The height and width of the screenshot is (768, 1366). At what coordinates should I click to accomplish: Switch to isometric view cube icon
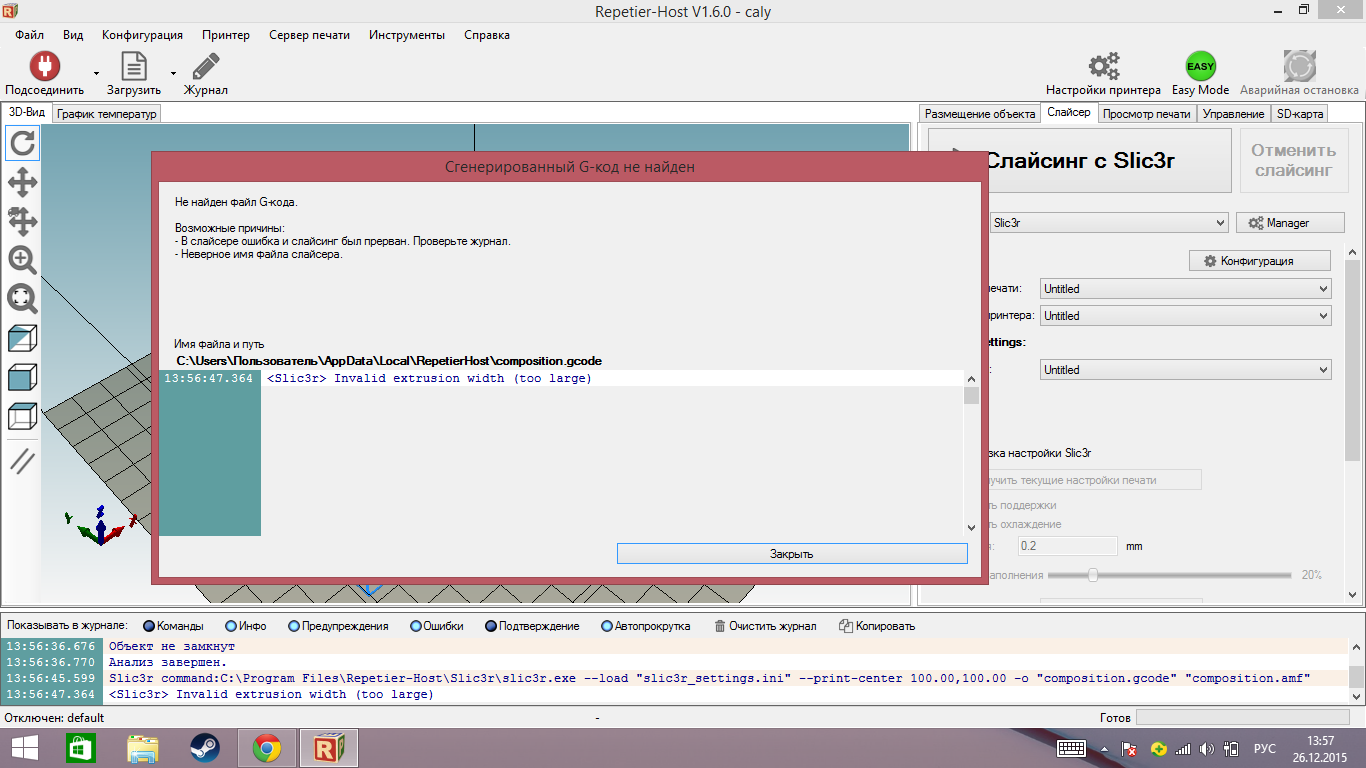point(22,338)
